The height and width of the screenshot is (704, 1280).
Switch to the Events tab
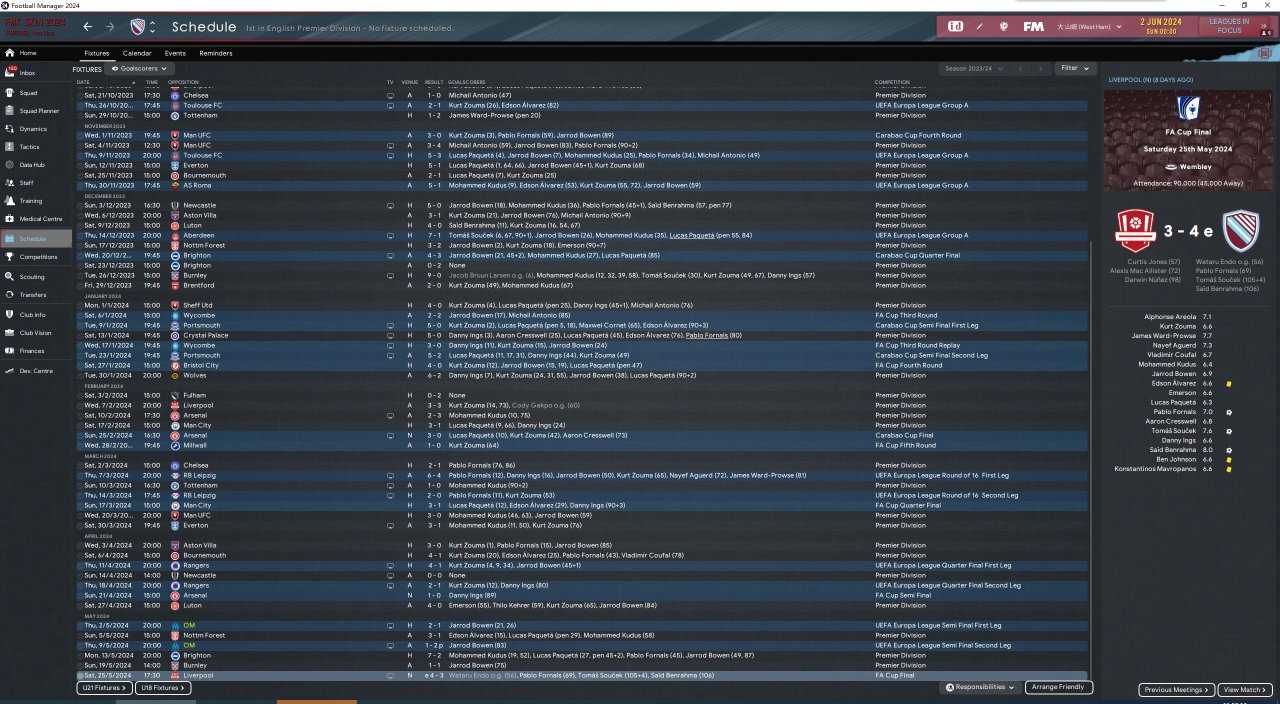coord(175,53)
